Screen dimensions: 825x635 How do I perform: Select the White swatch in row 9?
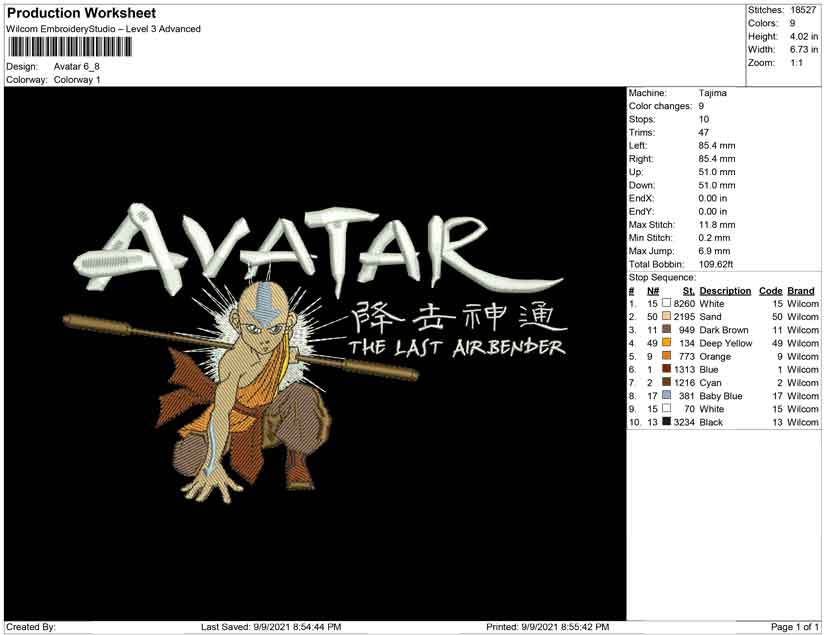click(x=667, y=408)
